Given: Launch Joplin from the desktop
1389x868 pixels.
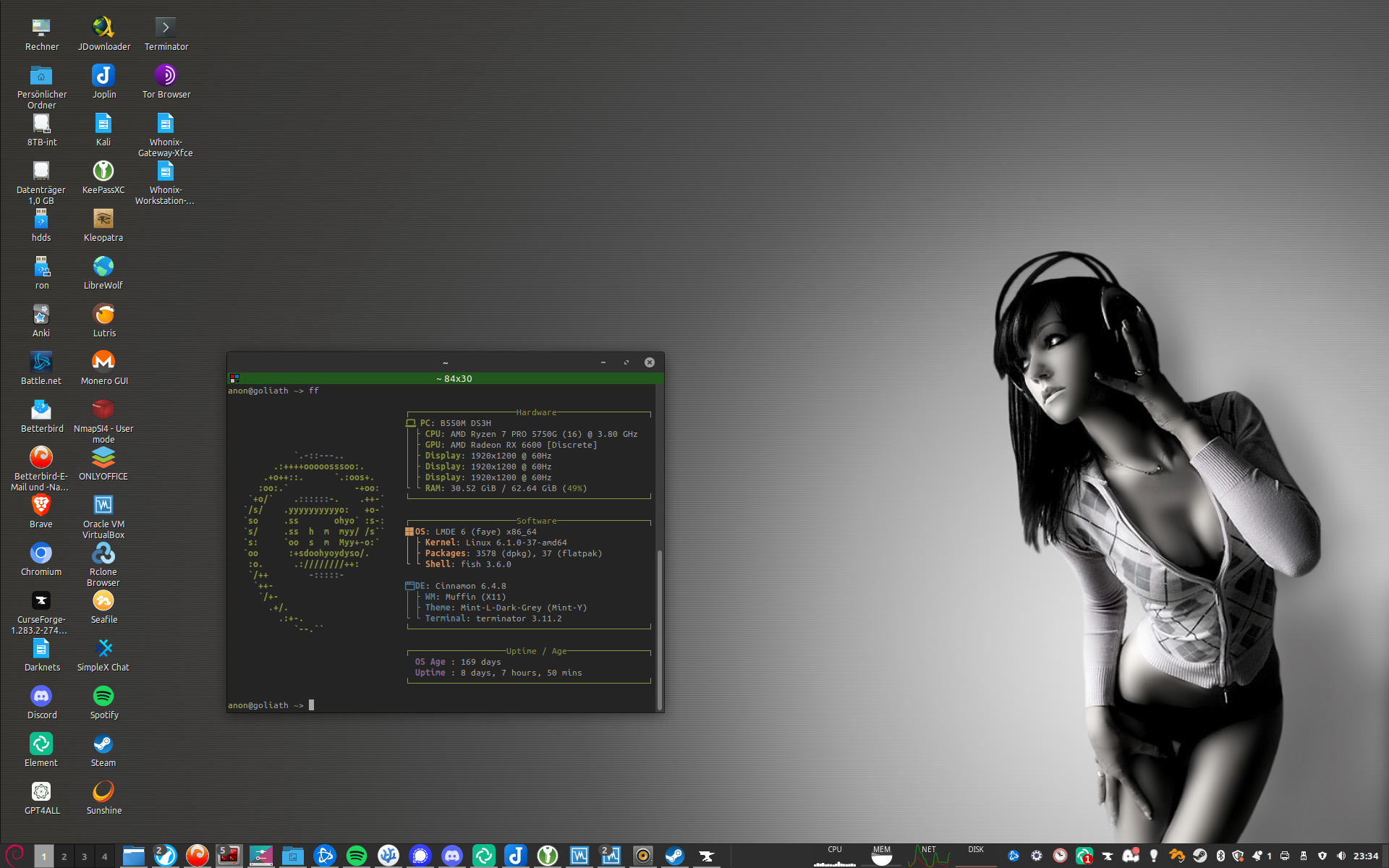Looking at the screenshot, I should [103, 82].
